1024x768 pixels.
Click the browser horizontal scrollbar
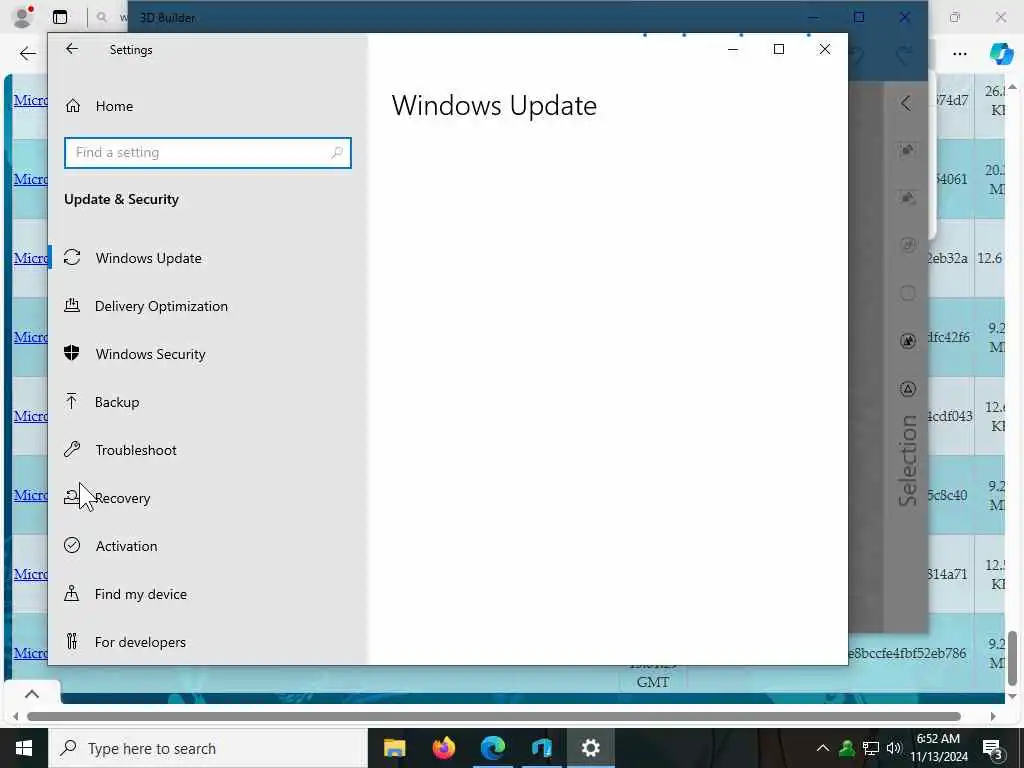pos(494,716)
